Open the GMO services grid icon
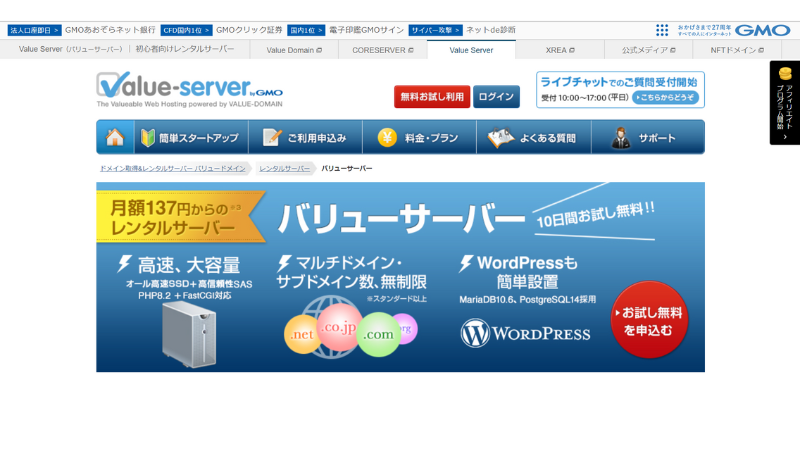The image size is (800, 450). tap(662, 30)
